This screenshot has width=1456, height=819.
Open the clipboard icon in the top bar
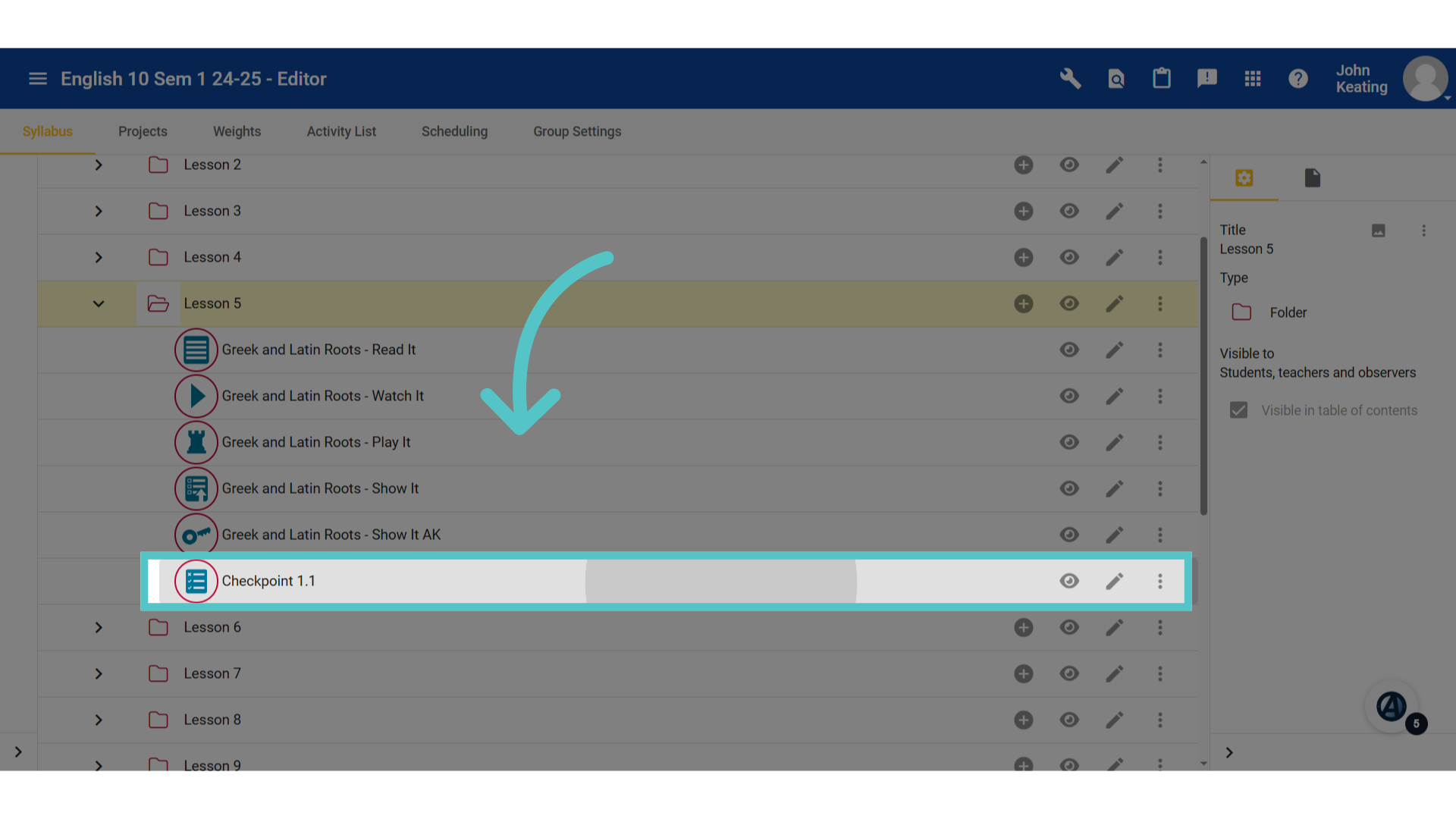(1162, 78)
